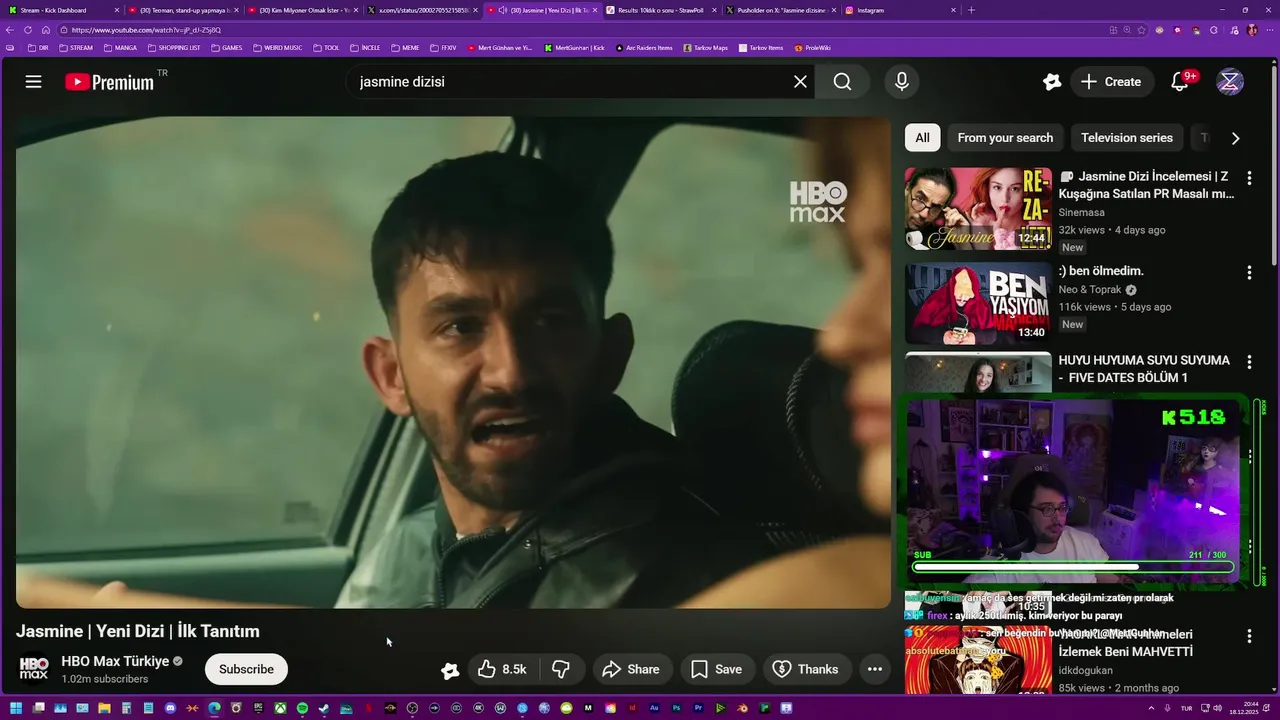Select the Television series chip
The height and width of the screenshot is (720, 1280).
click(1127, 138)
